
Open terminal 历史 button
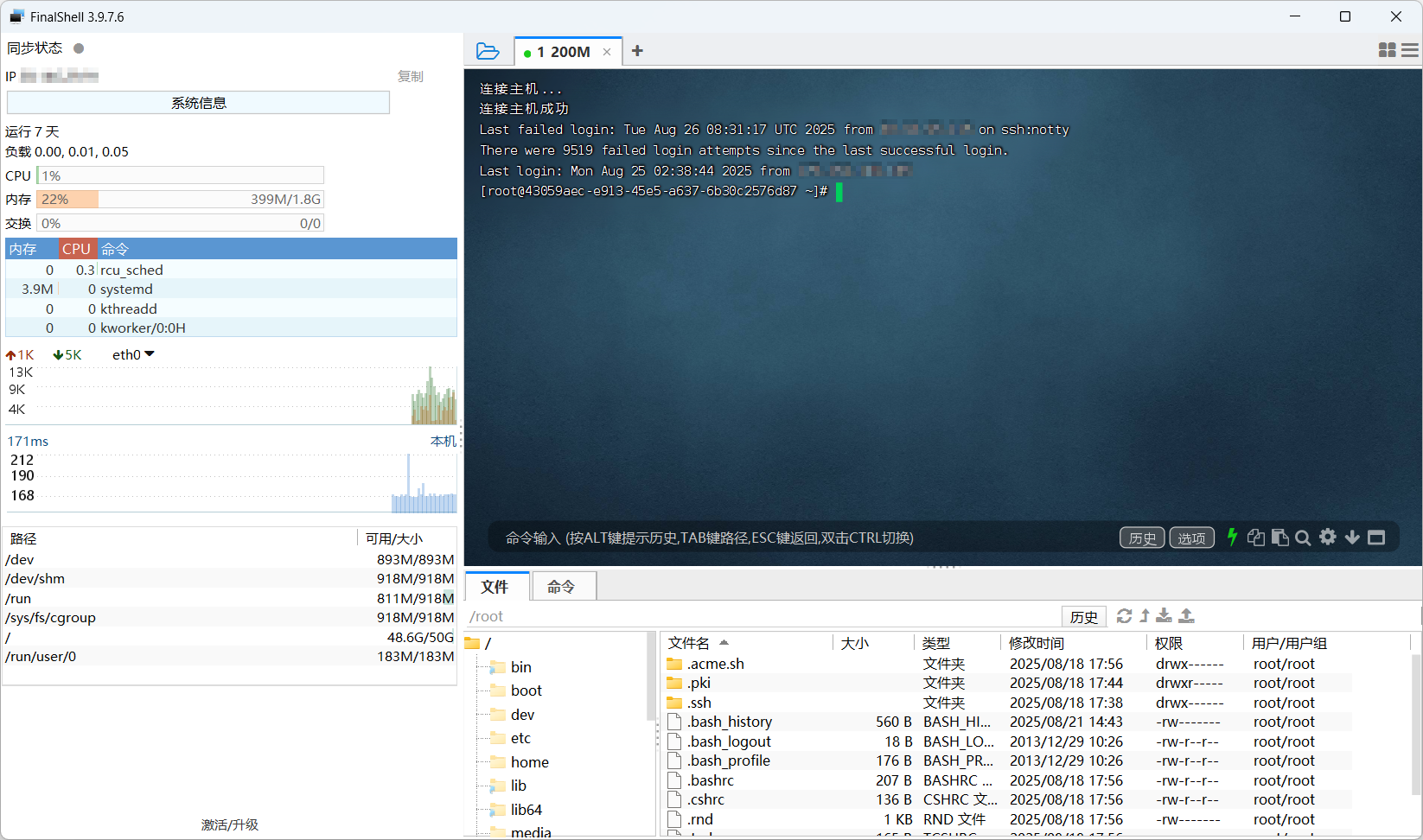(x=1142, y=538)
